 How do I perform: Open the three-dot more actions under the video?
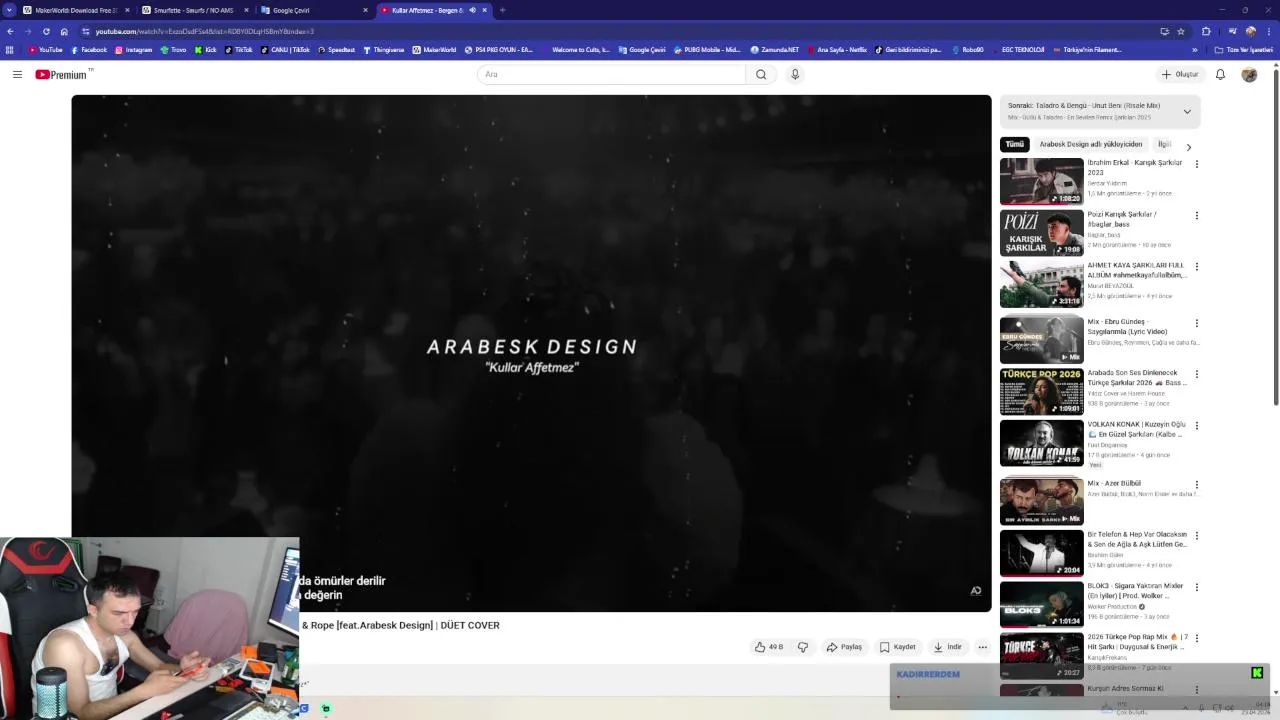point(982,647)
